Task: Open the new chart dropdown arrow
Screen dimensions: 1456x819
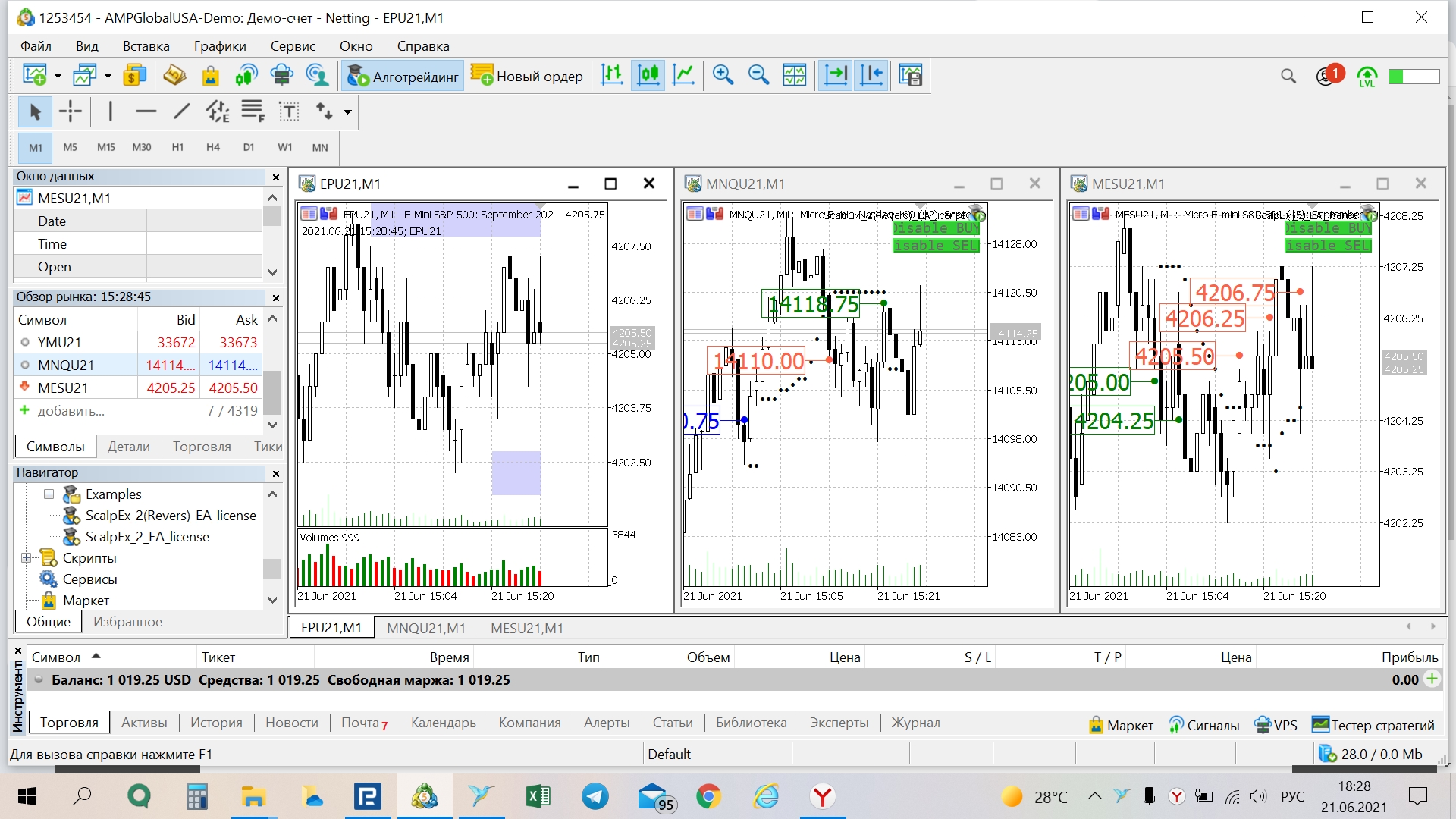Action: [x=58, y=76]
